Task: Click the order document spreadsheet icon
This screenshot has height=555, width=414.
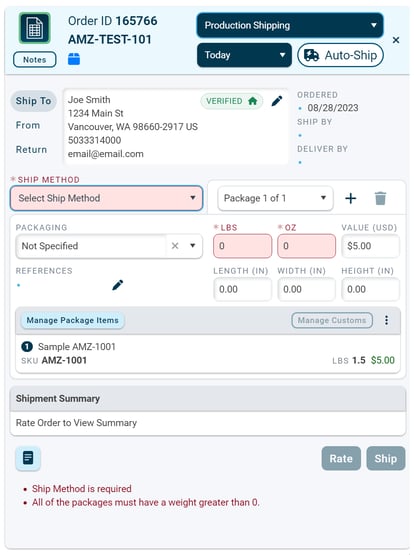Action: pyautogui.click(x=35, y=28)
